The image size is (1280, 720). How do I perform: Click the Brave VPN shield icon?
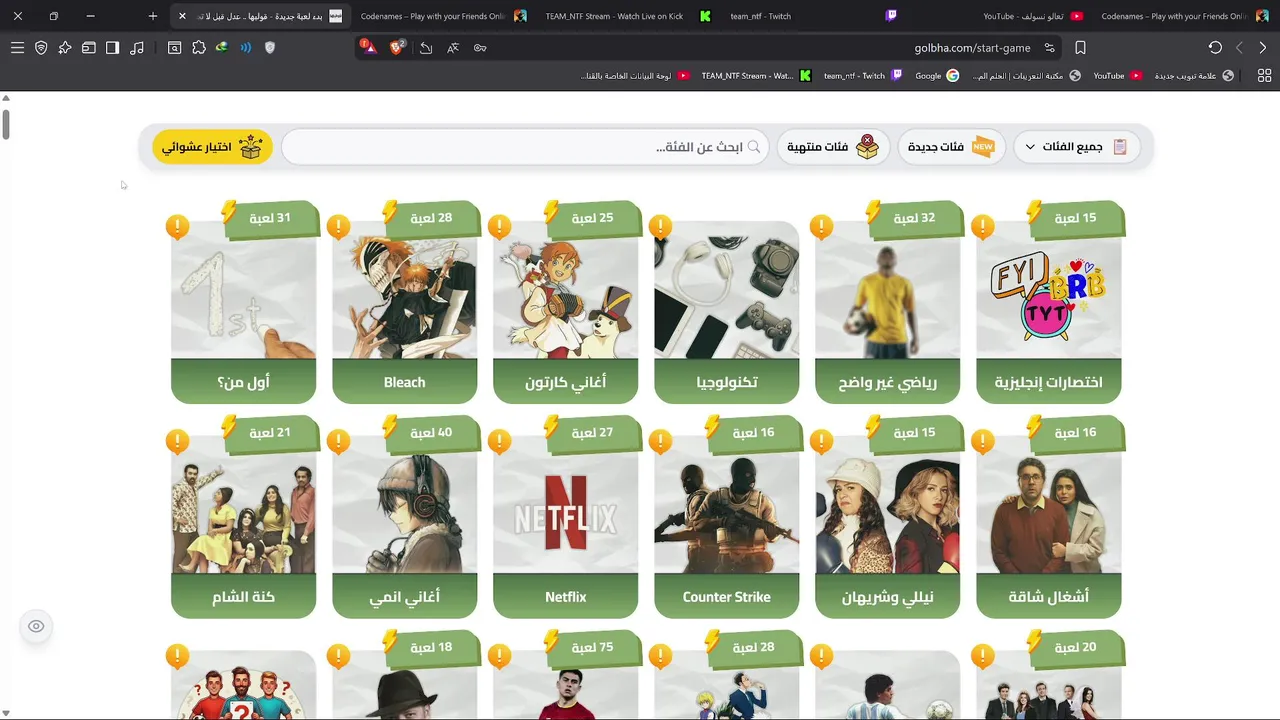(x=41, y=48)
